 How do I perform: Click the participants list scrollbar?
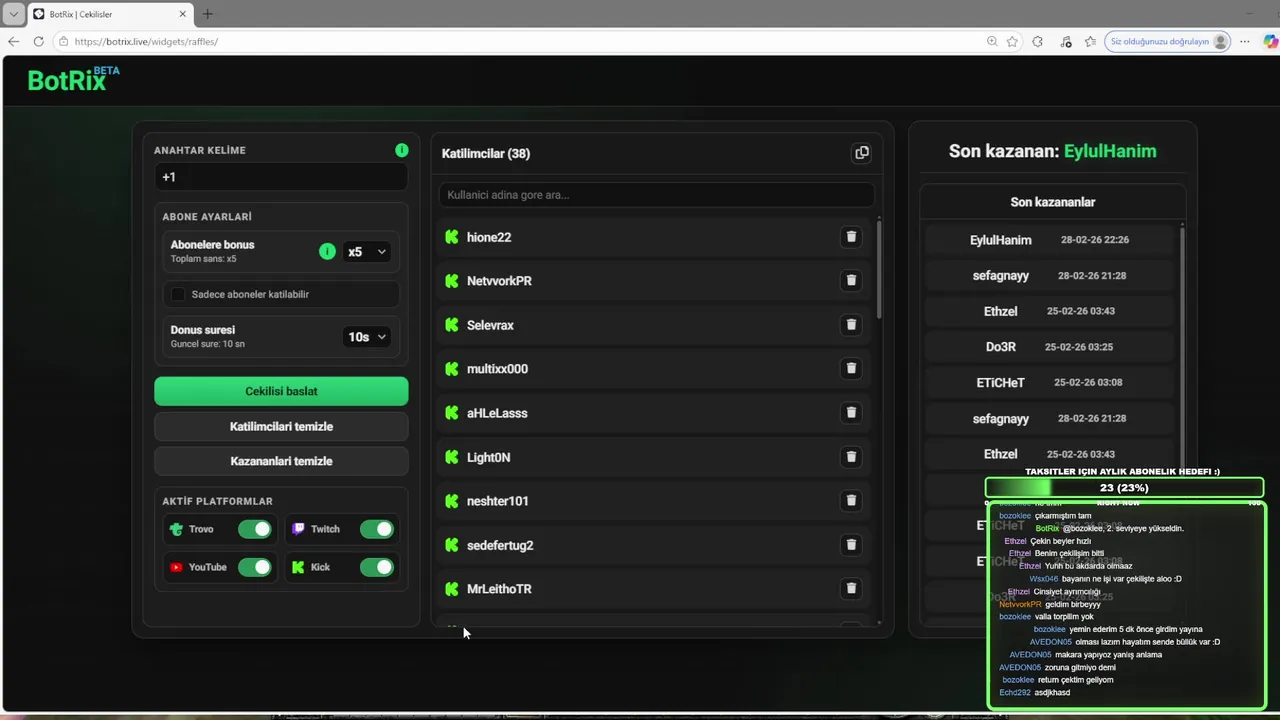click(879, 270)
